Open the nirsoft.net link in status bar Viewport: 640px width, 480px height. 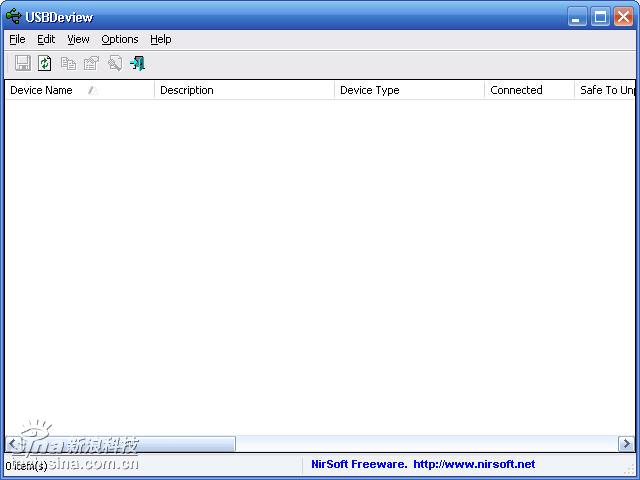(474, 464)
